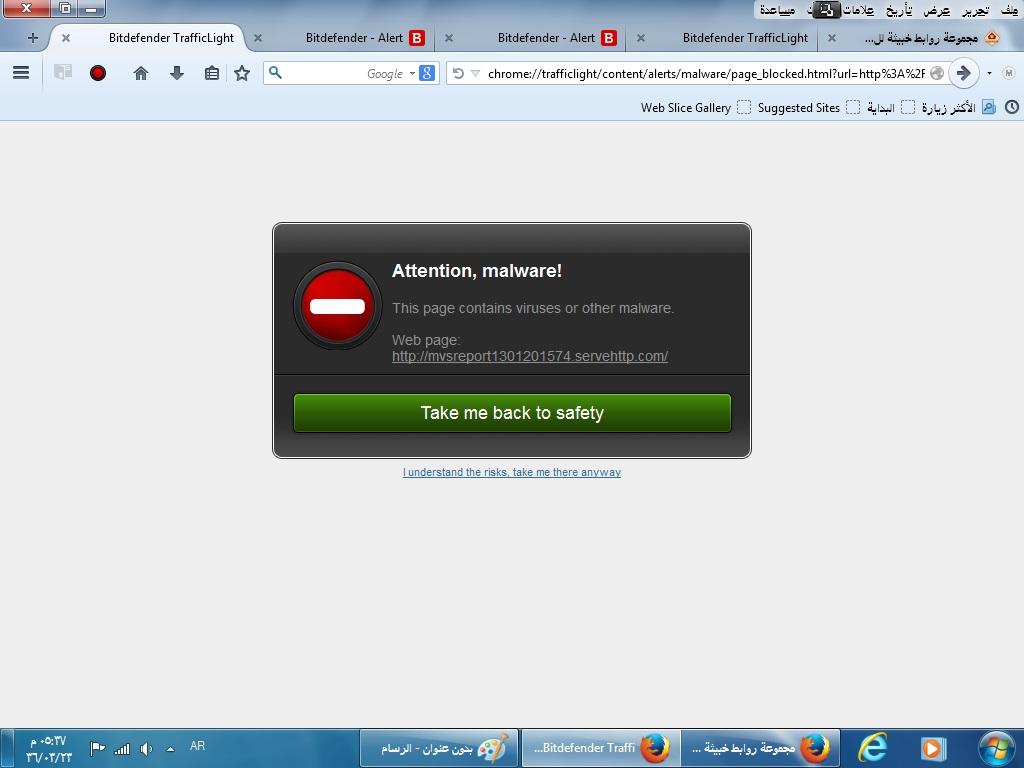
Task: Click Take me back to safety
Action: 512,413
